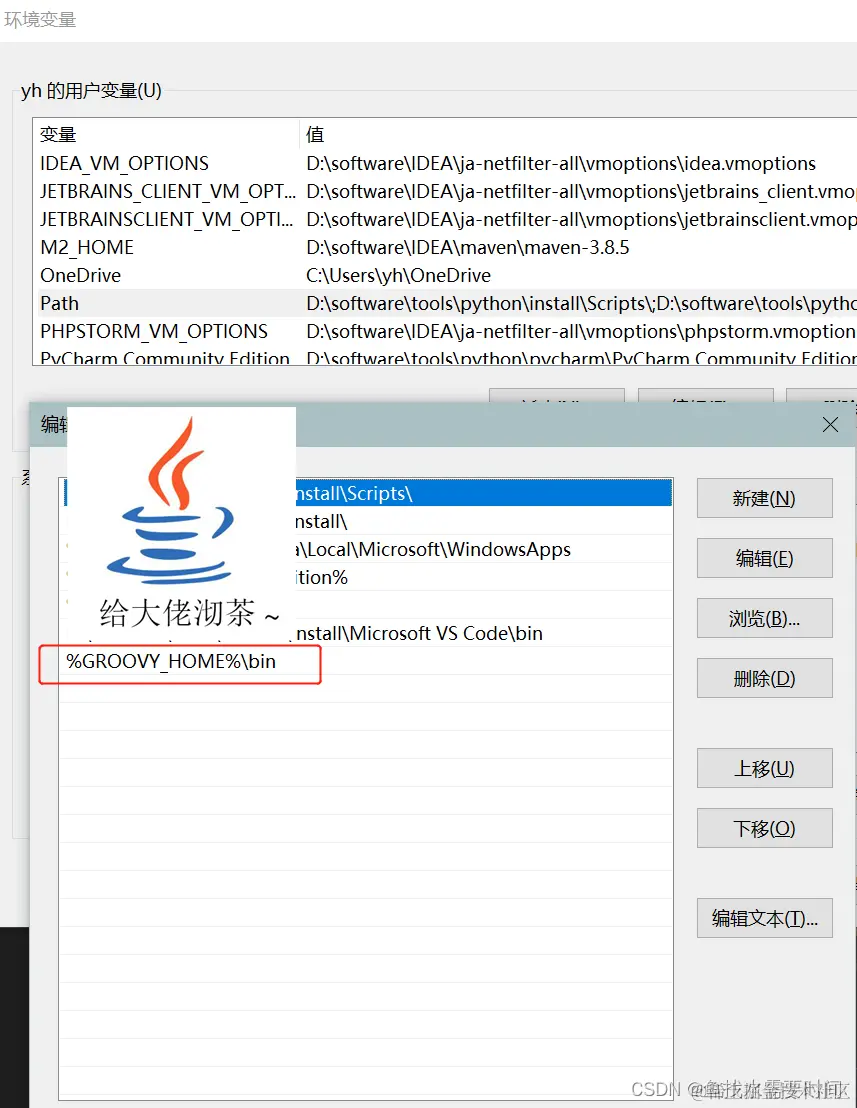Select the OneDrive variable row
857x1108 pixels.
pos(445,275)
